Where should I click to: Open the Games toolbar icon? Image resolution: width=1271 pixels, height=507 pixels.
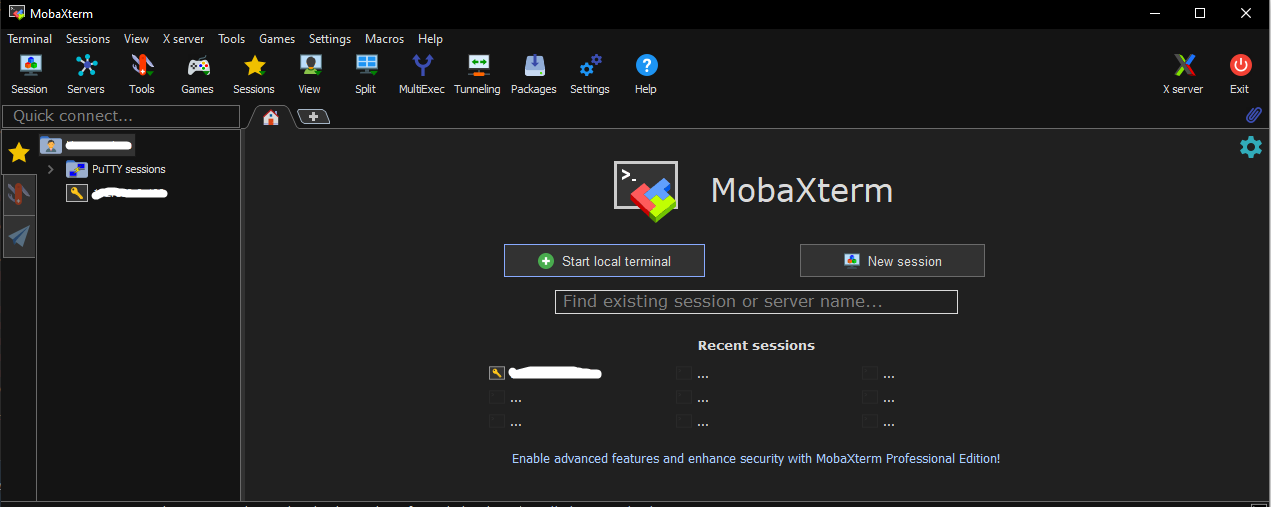(198, 74)
